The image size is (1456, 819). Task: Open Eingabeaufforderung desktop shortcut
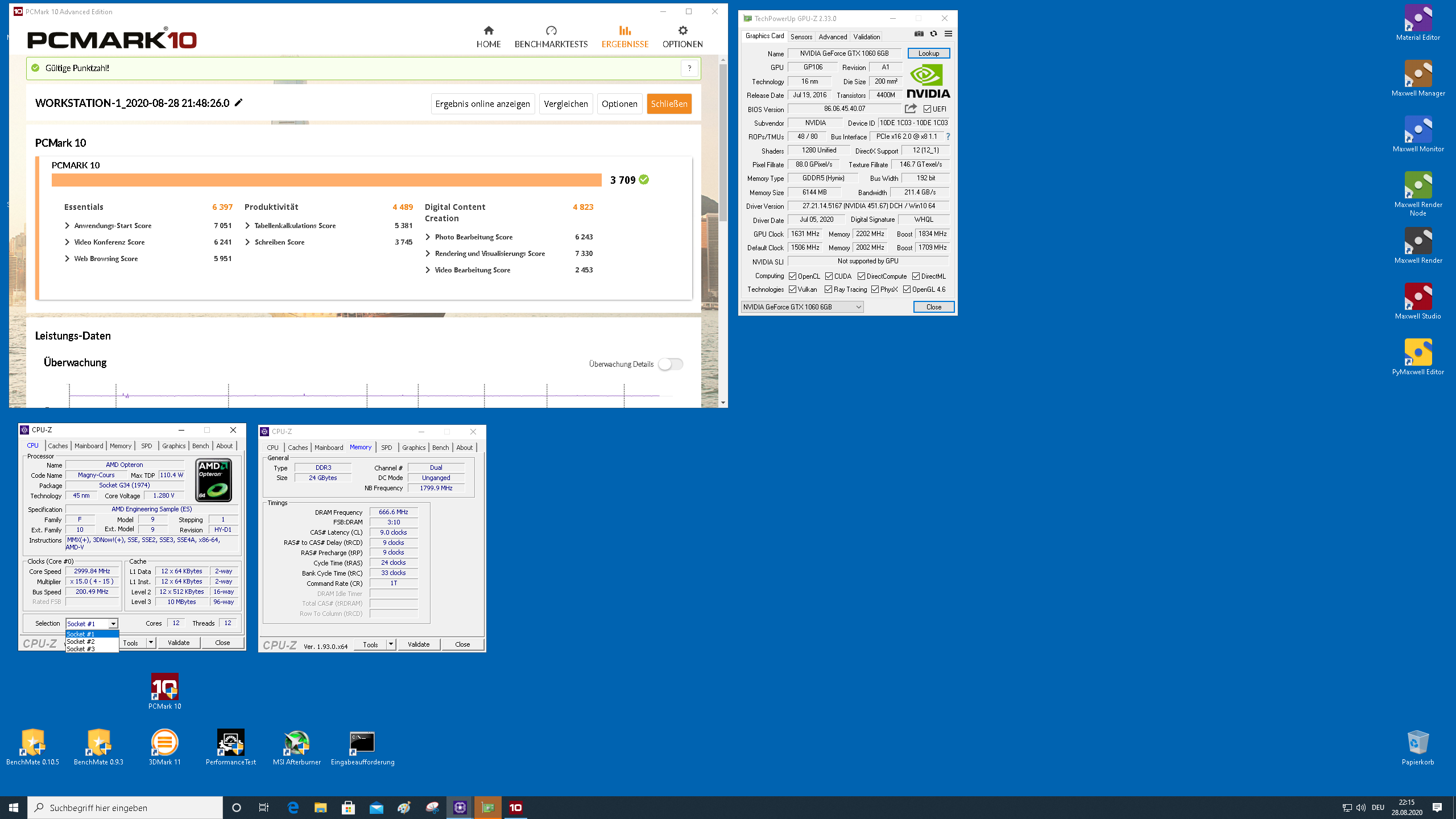[363, 747]
